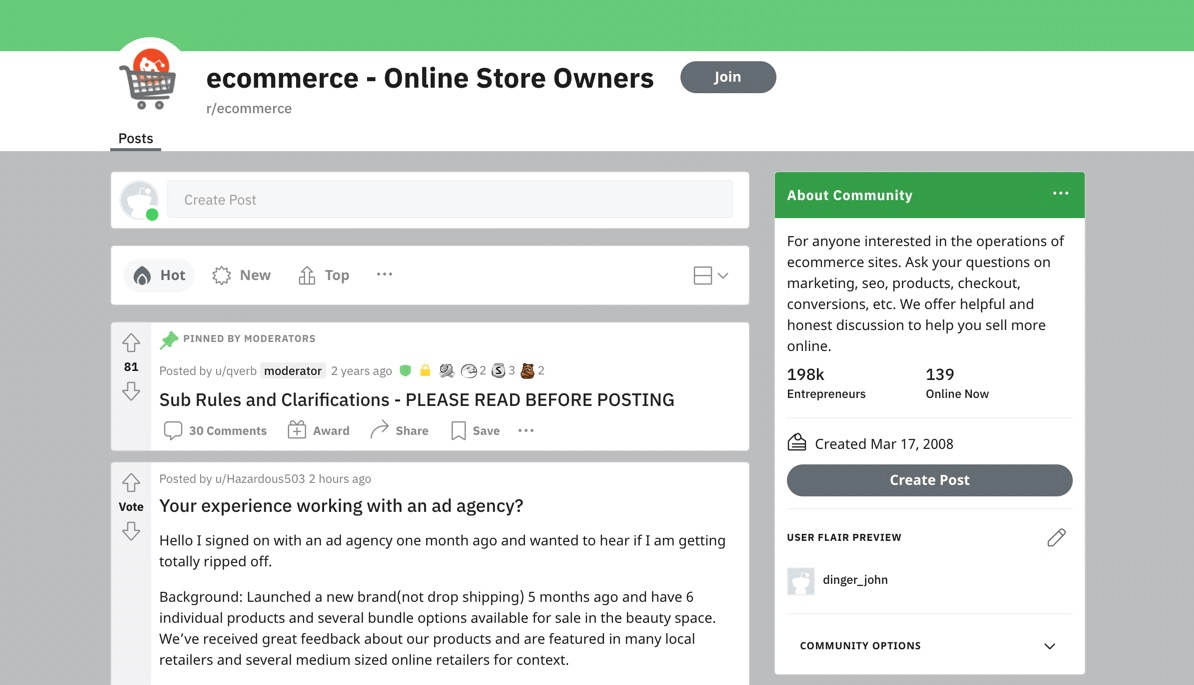Upvote the pinned Sub Rules post
1194x685 pixels.
[x=131, y=342]
